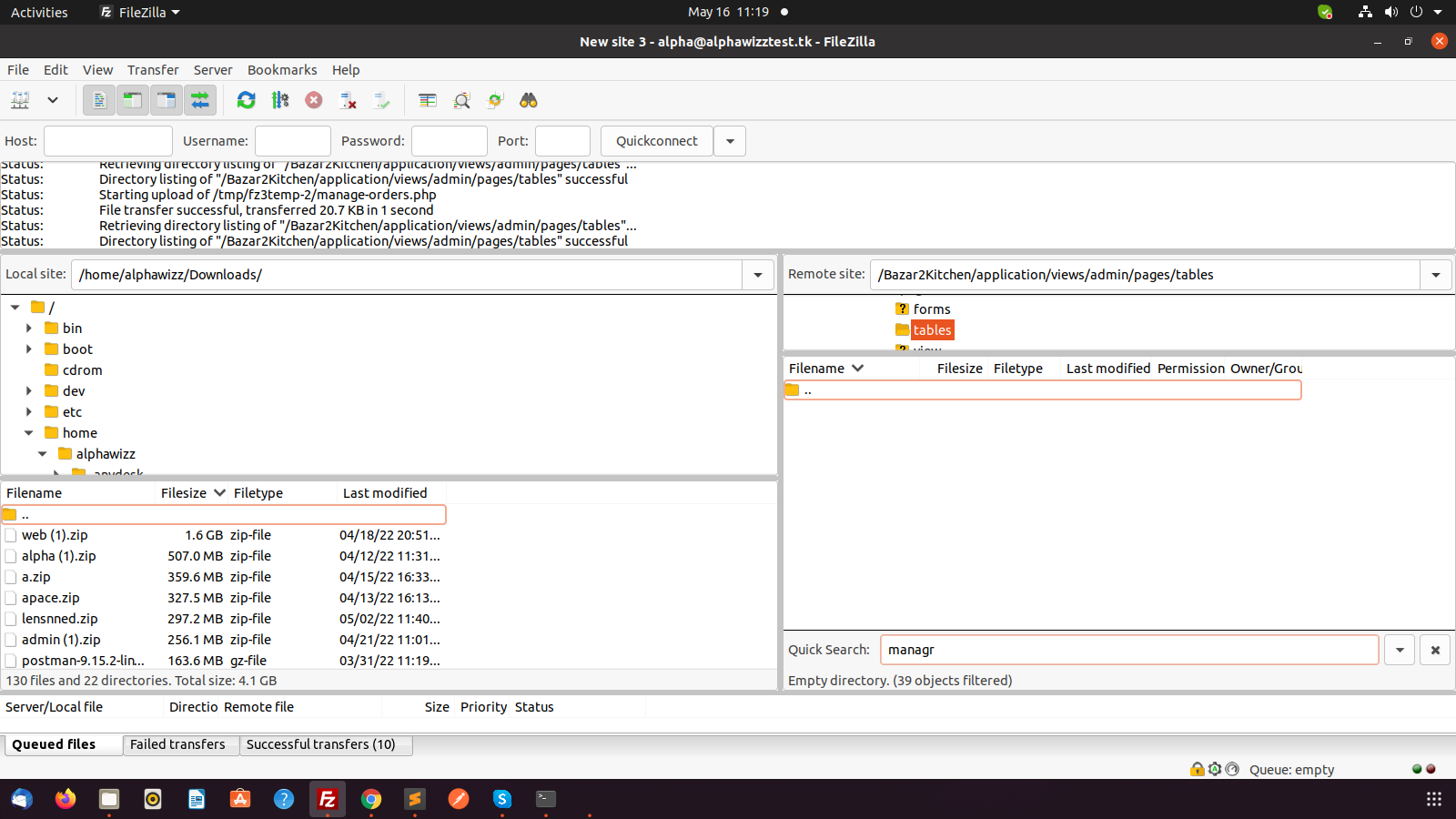Switch to the Queued files tab
The width and height of the screenshot is (1456, 819).
62,744
